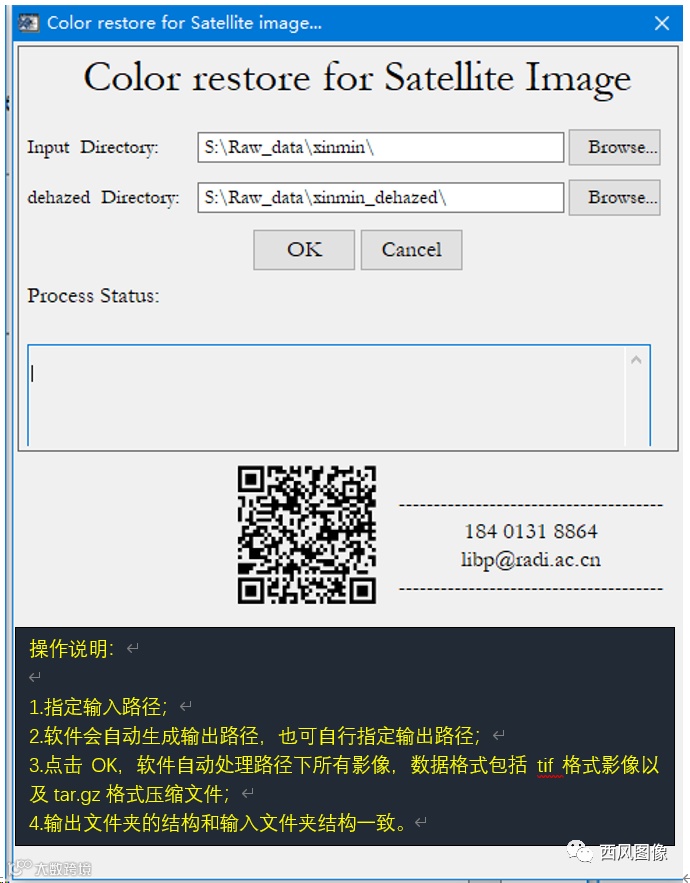Image resolution: width=690 pixels, height=883 pixels.
Task: Click the WeChat icon near 西风图像
Action: tap(580, 851)
